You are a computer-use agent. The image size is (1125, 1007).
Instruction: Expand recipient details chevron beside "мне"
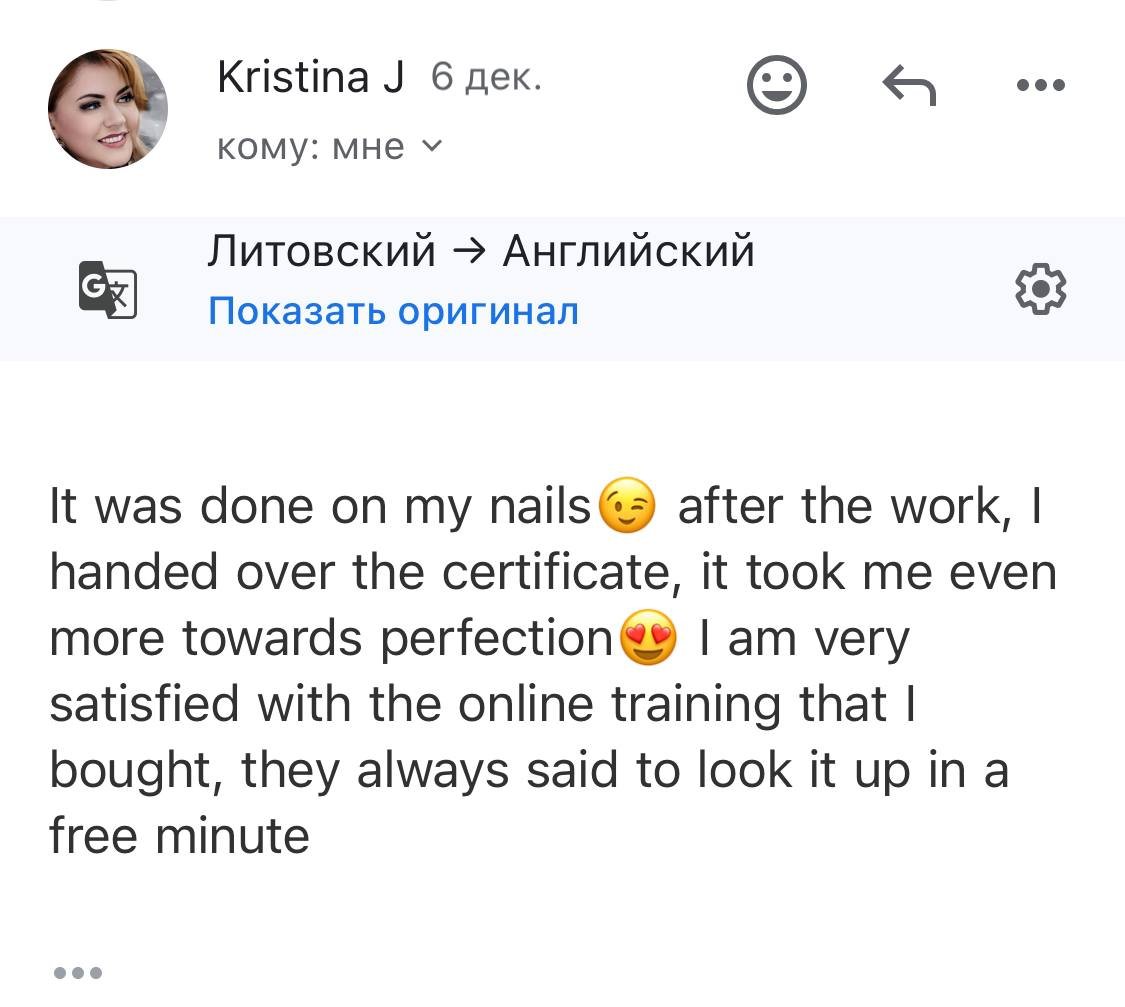(x=431, y=147)
